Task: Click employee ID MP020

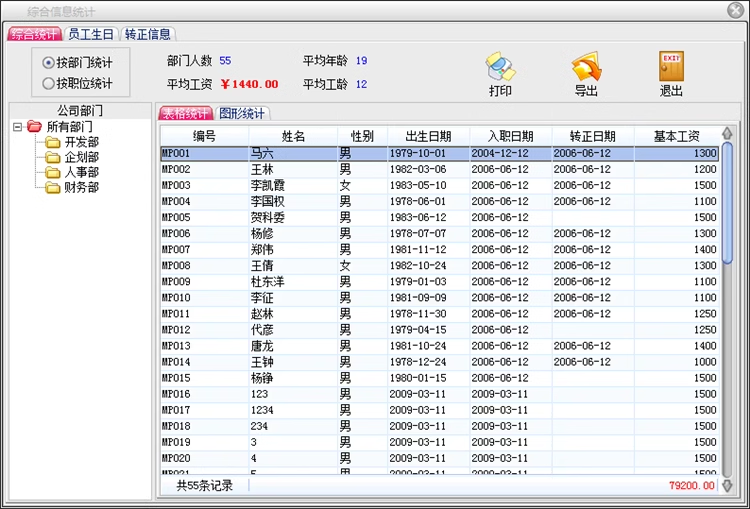Action: [176, 458]
